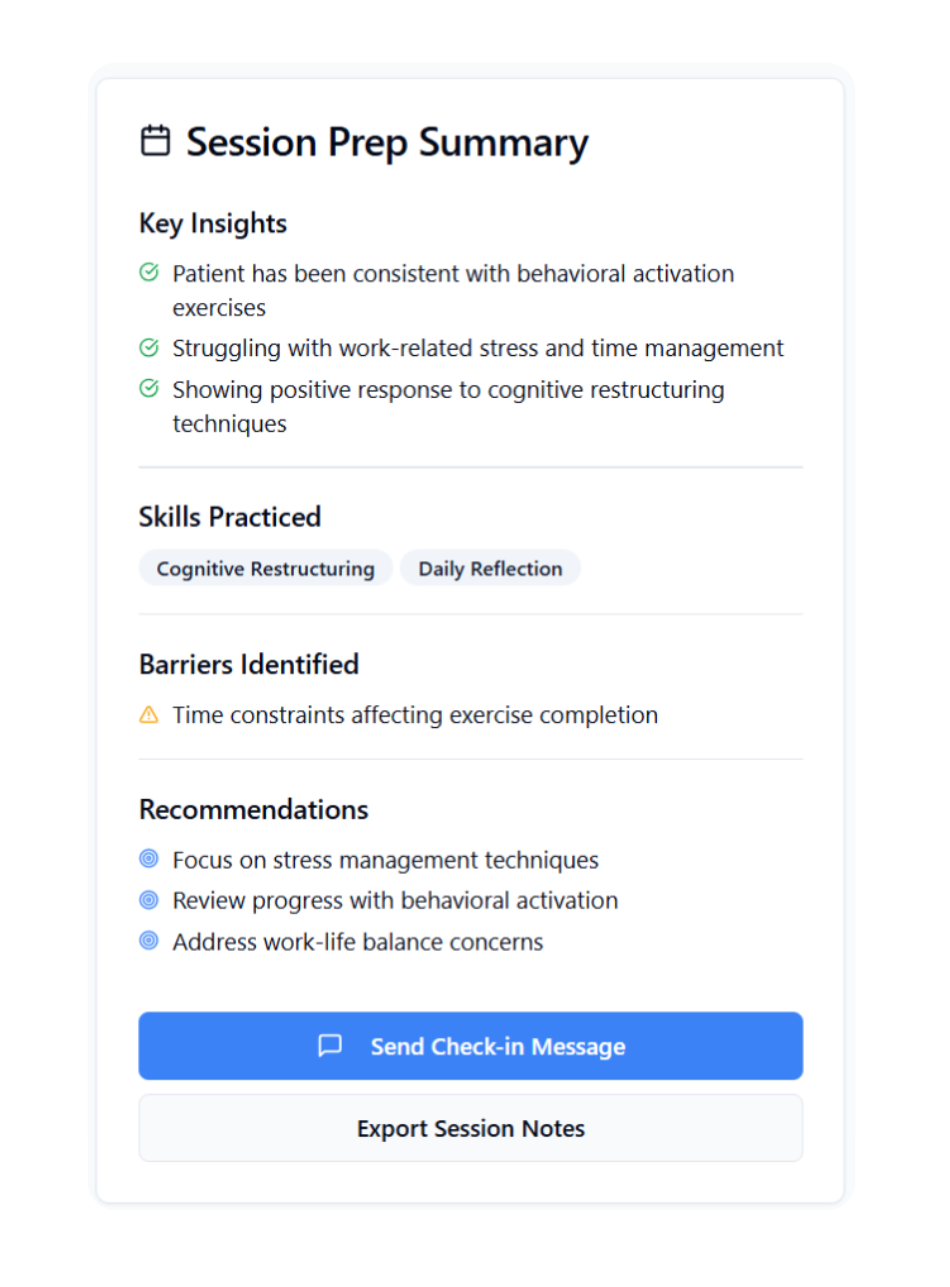
Task: Select the Cognitive Restructuring skill chip
Action: [x=265, y=567]
